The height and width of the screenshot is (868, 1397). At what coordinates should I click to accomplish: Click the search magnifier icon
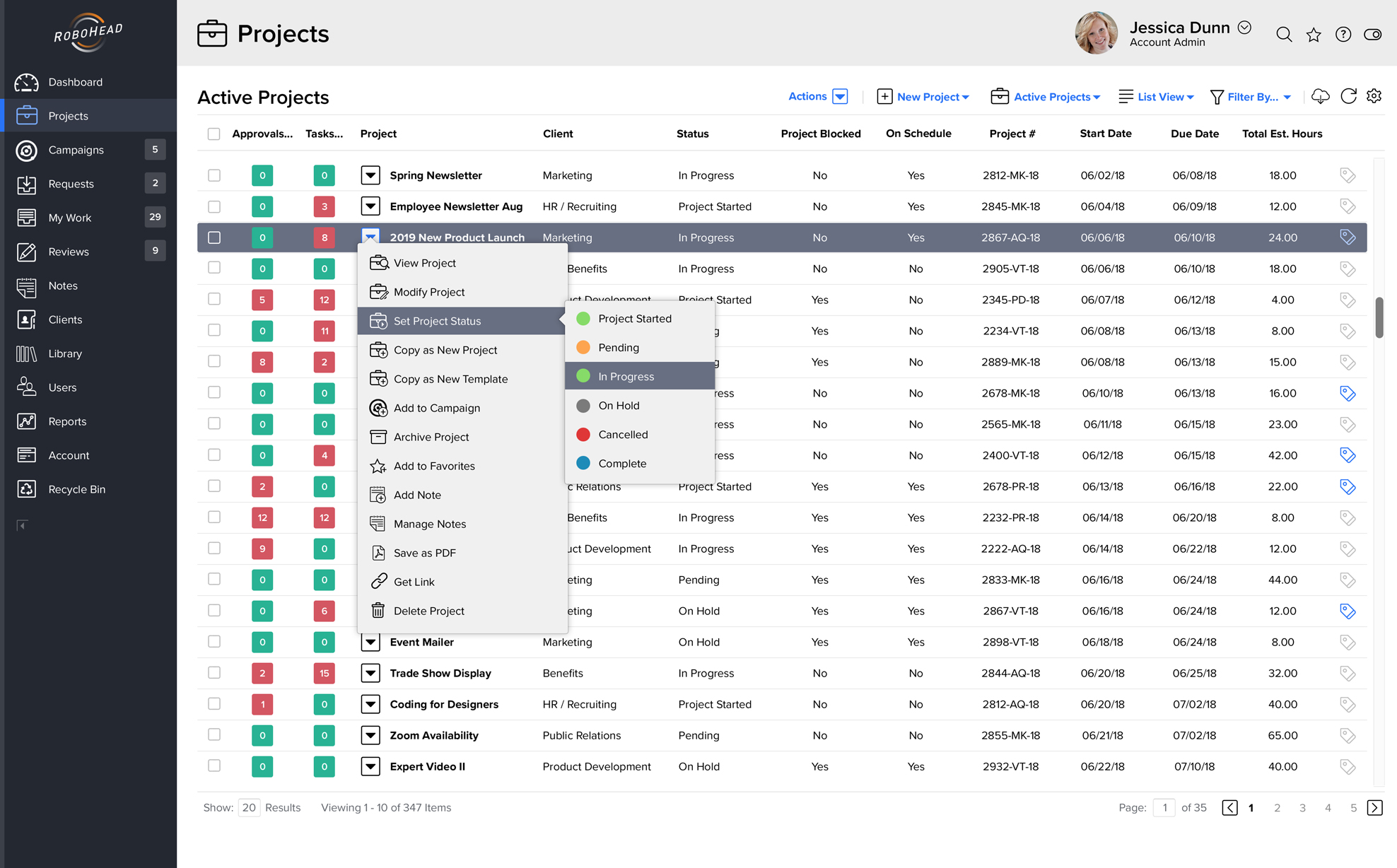tap(1284, 35)
